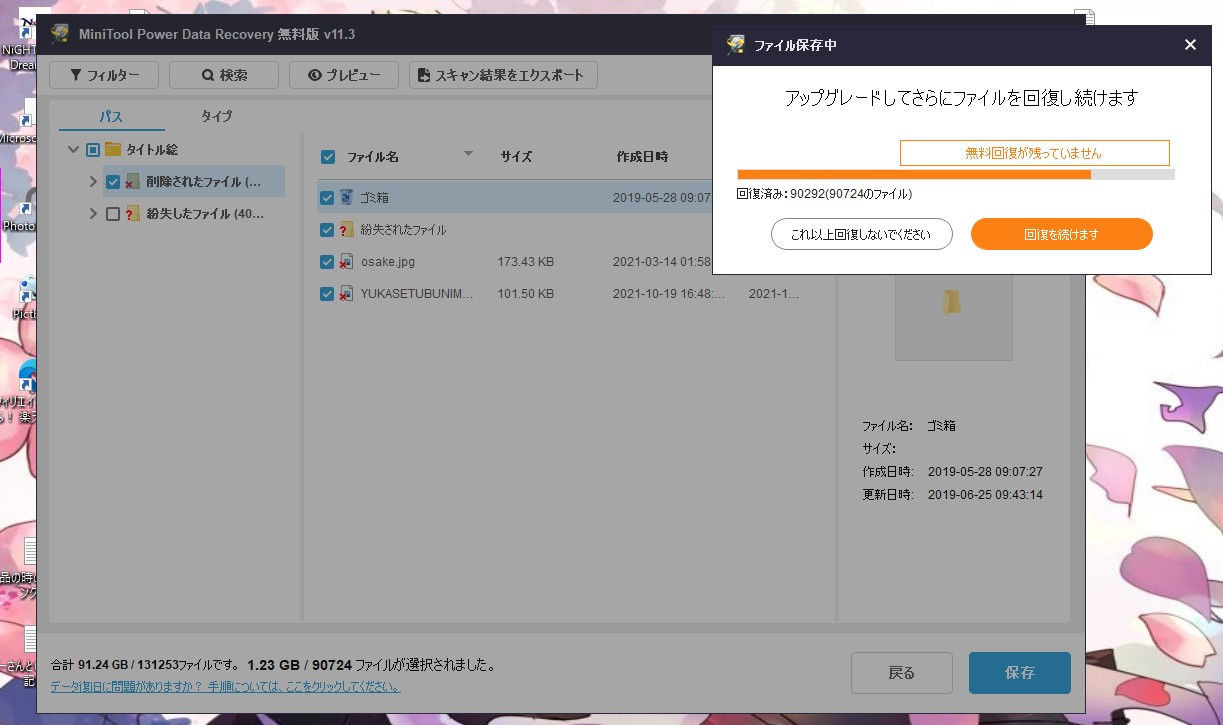Switch to the タイプ tab
Screen dimensions: 1223x725
click(x=216, y=116)
